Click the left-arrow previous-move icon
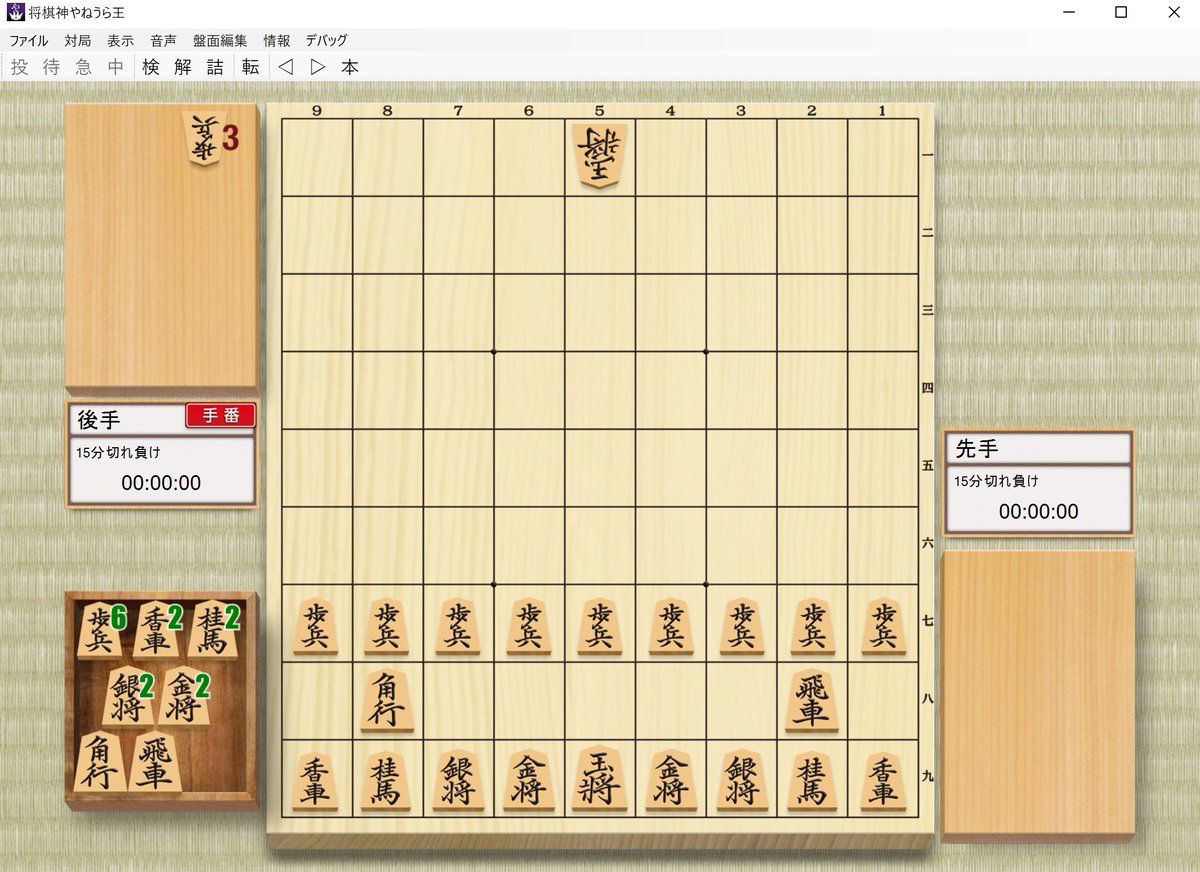 (284, 67)
